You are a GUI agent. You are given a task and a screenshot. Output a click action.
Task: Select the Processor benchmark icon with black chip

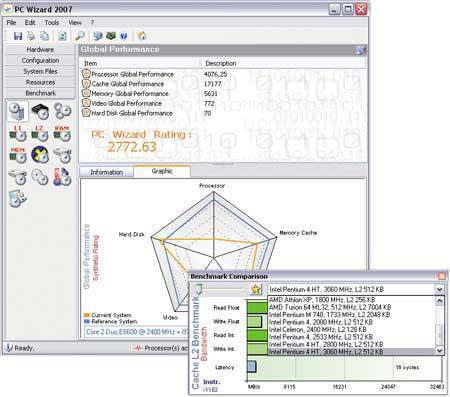[x=40, y=111]
